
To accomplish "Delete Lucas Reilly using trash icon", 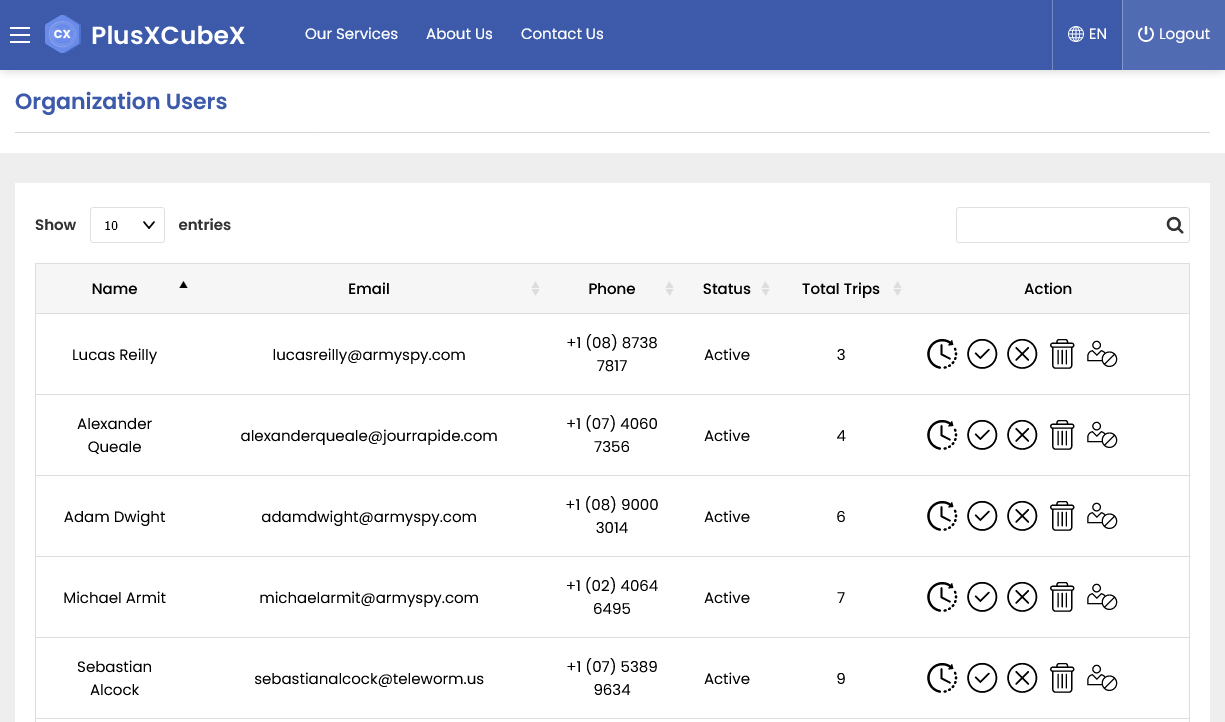I will (1062, 354).
